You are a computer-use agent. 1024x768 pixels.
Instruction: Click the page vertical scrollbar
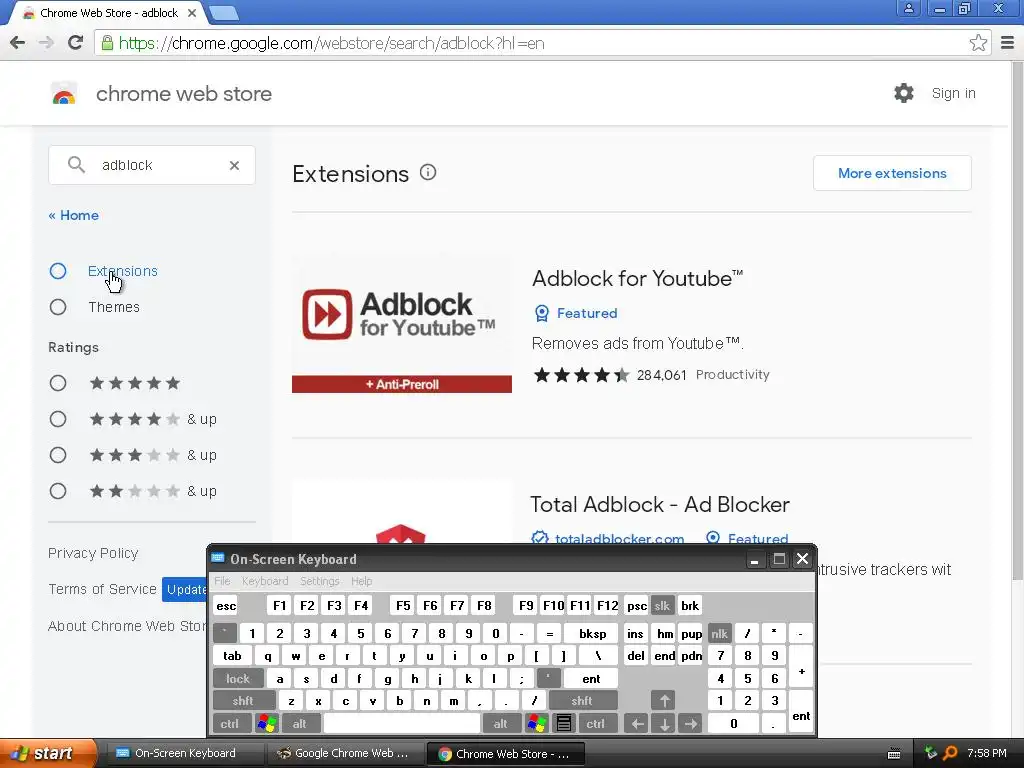(1017, 320)
